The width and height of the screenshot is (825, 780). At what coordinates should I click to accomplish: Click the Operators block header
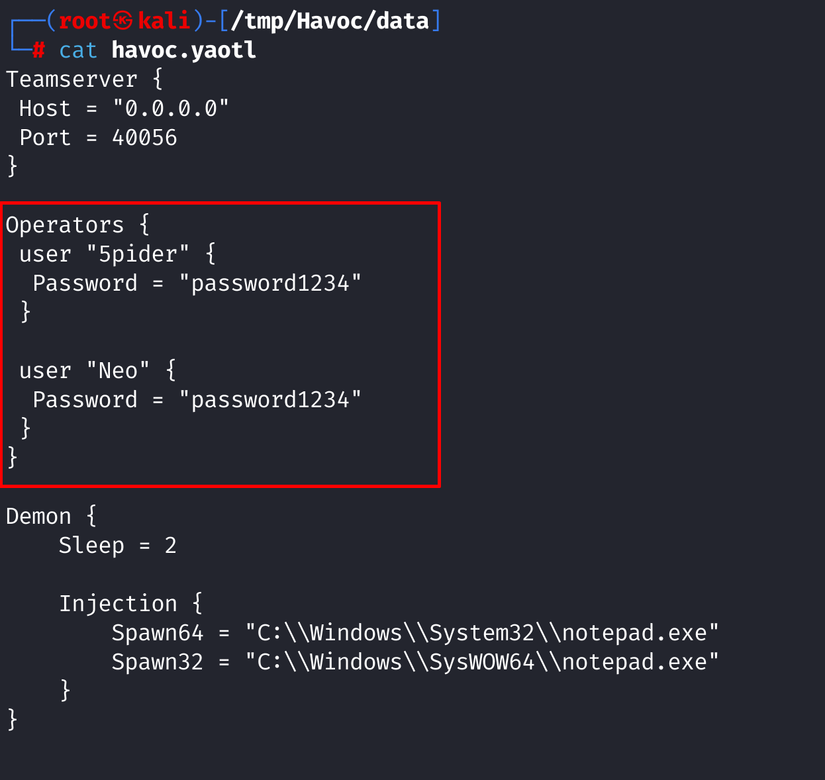pos(65,225)
